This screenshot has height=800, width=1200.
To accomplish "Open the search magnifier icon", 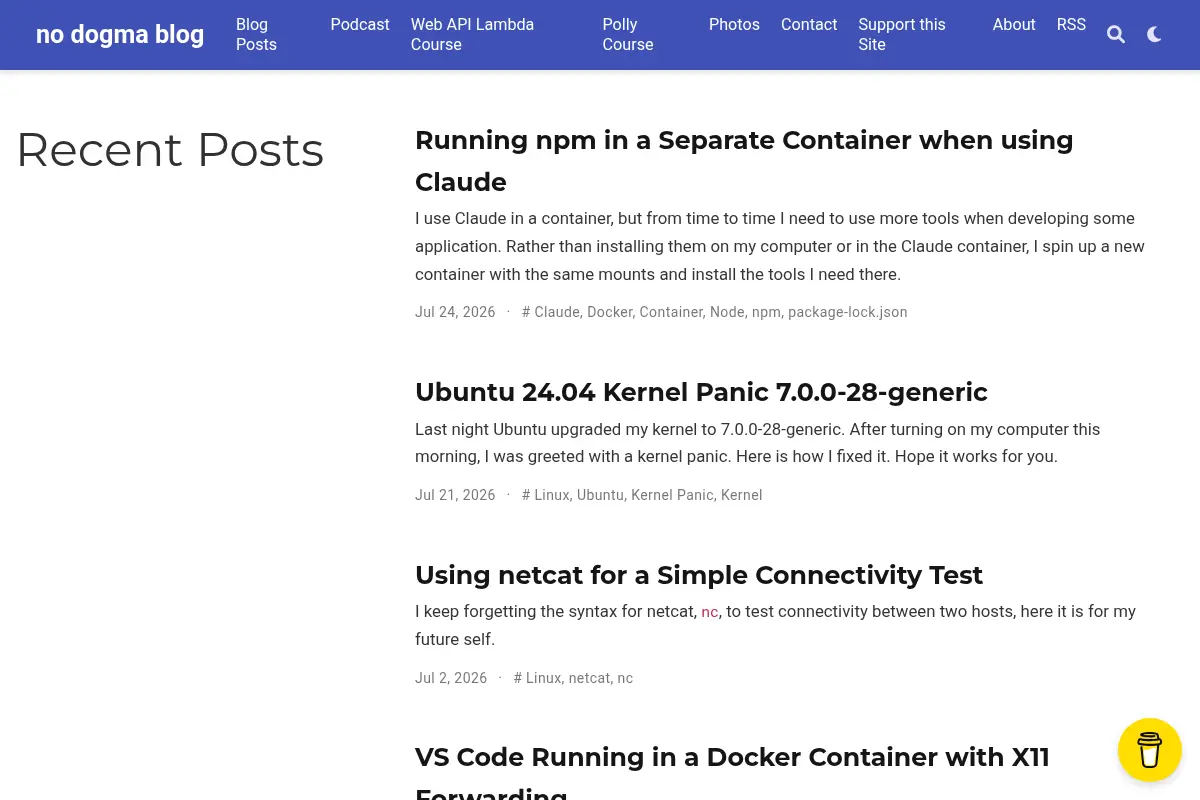I will click(x=1116, y=35).
